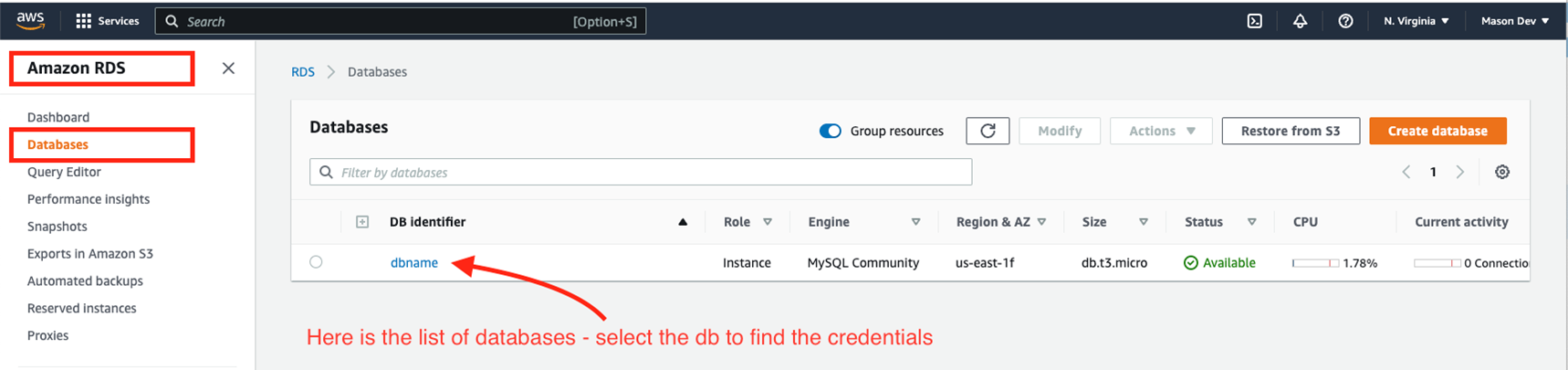The height and width of the screenshot is (370, 1568).
Task: Open the Services grid menu
Action: click(x=107, y=21)
